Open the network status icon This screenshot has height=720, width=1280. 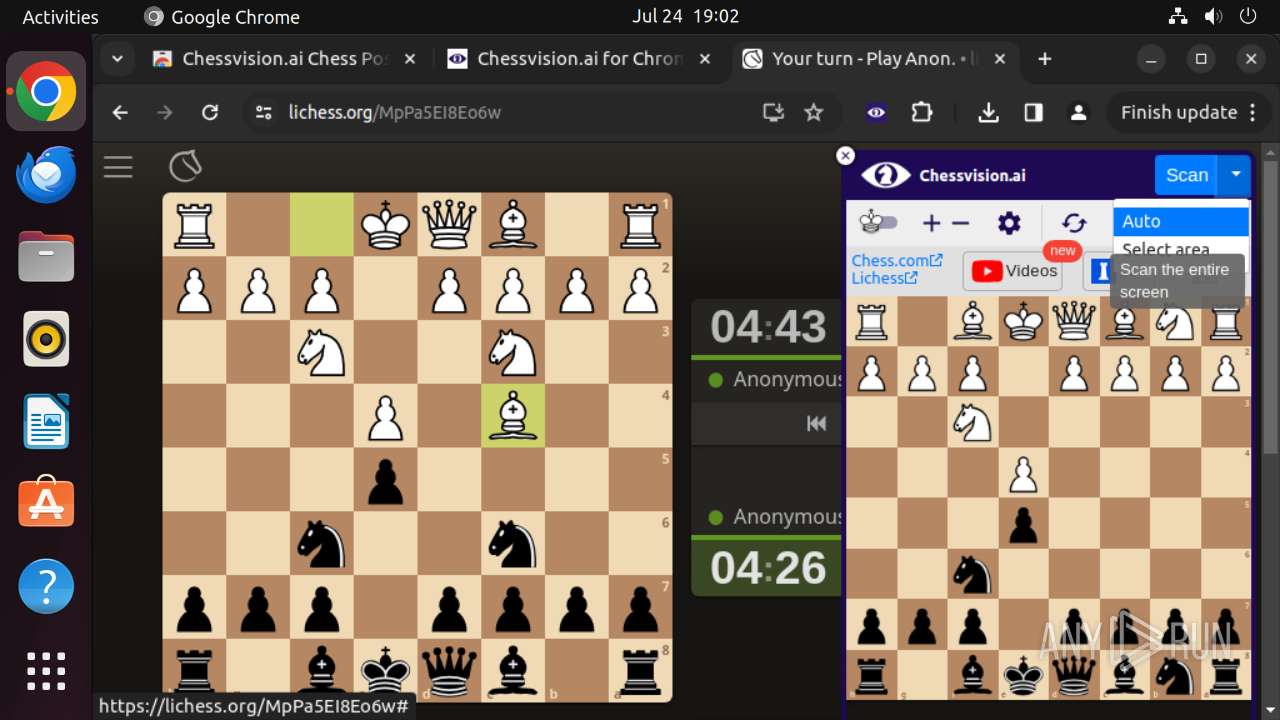click(1178, 16)
